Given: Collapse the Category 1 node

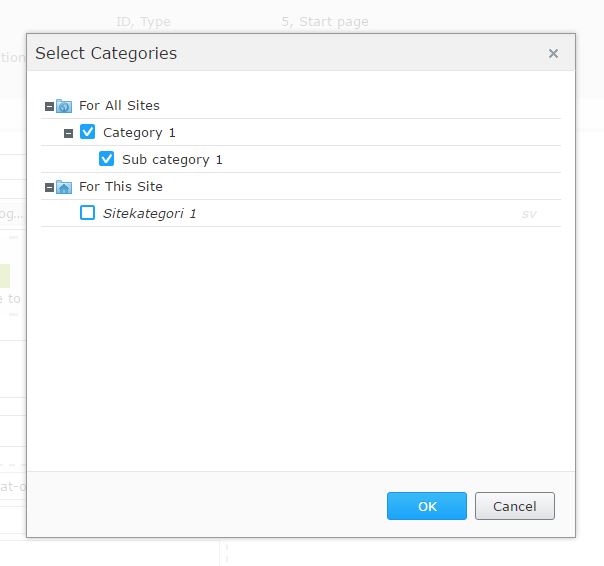Looking at the screenshot, I should click(x=68, y=133).
